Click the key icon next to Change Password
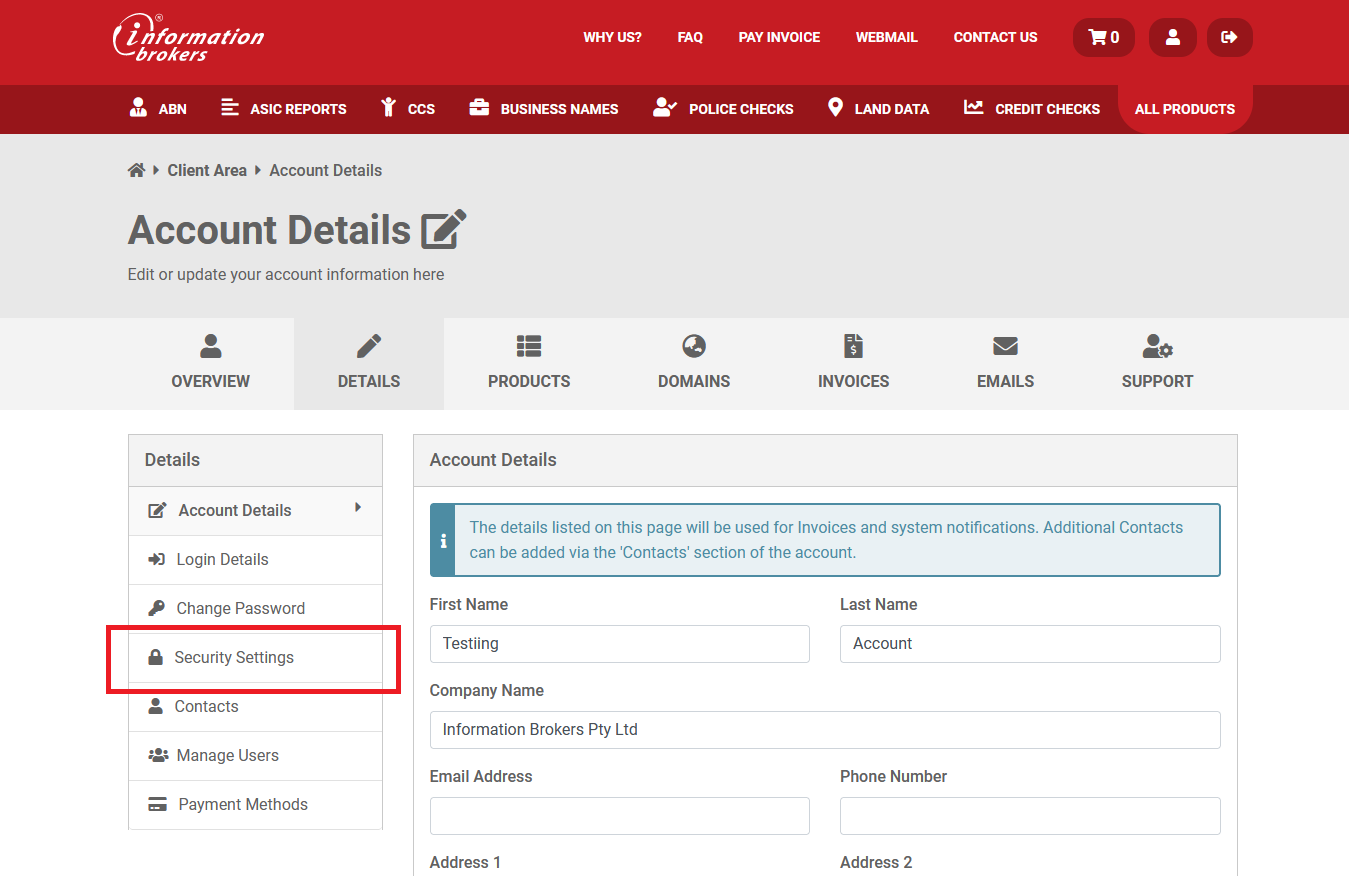Image resolution: width=1349 pixels, height=876 pixels. click(156, 608)
